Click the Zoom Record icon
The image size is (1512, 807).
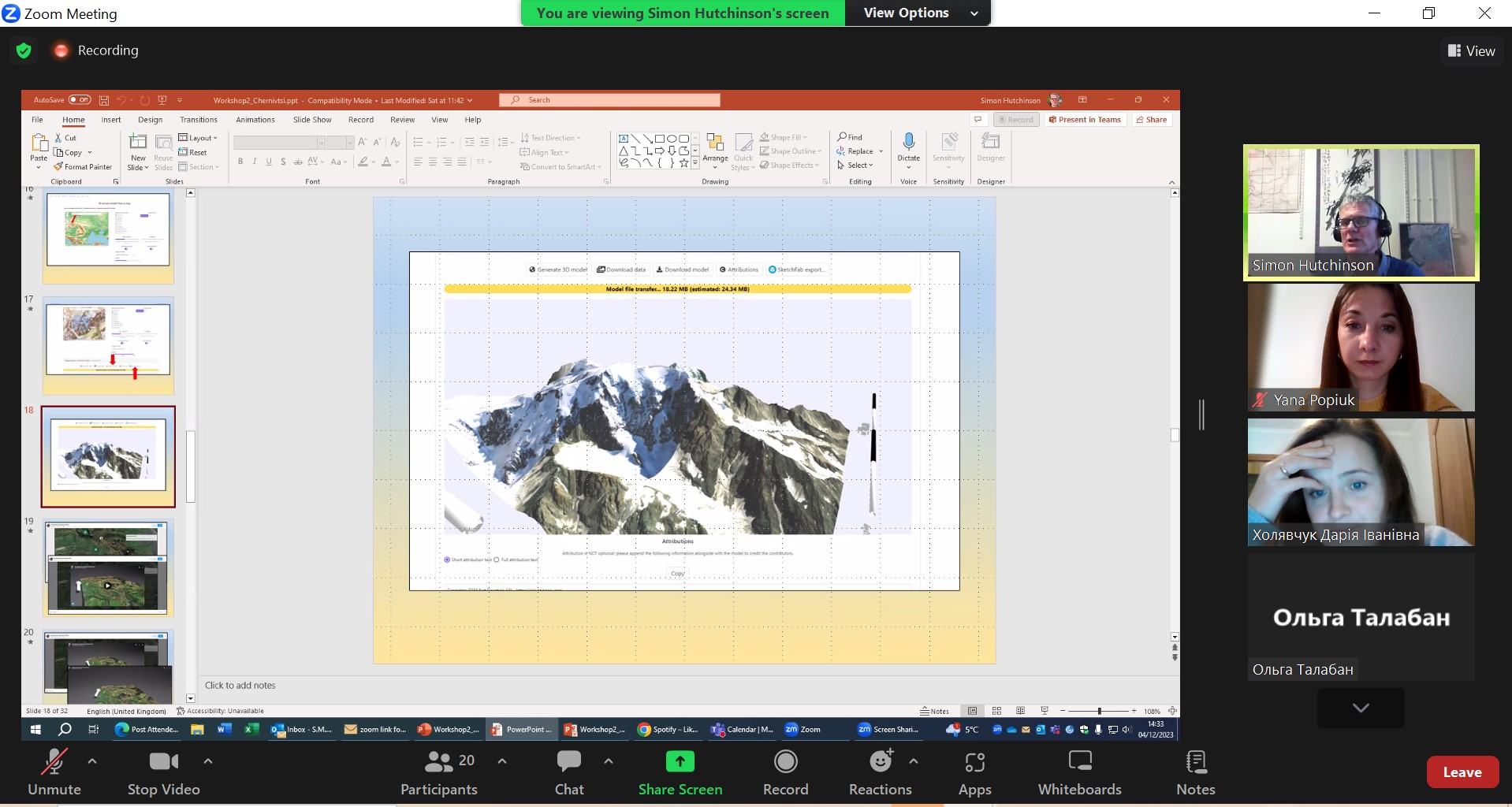(785, 761)
